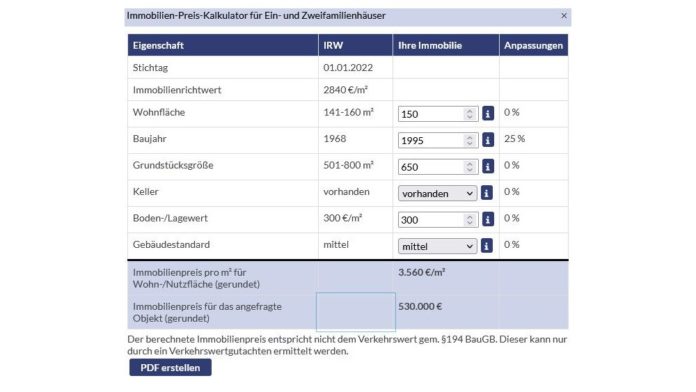Open info icon for Baujahr row
Viewport: 696px width, 392px height.
[x=487, y=140]
